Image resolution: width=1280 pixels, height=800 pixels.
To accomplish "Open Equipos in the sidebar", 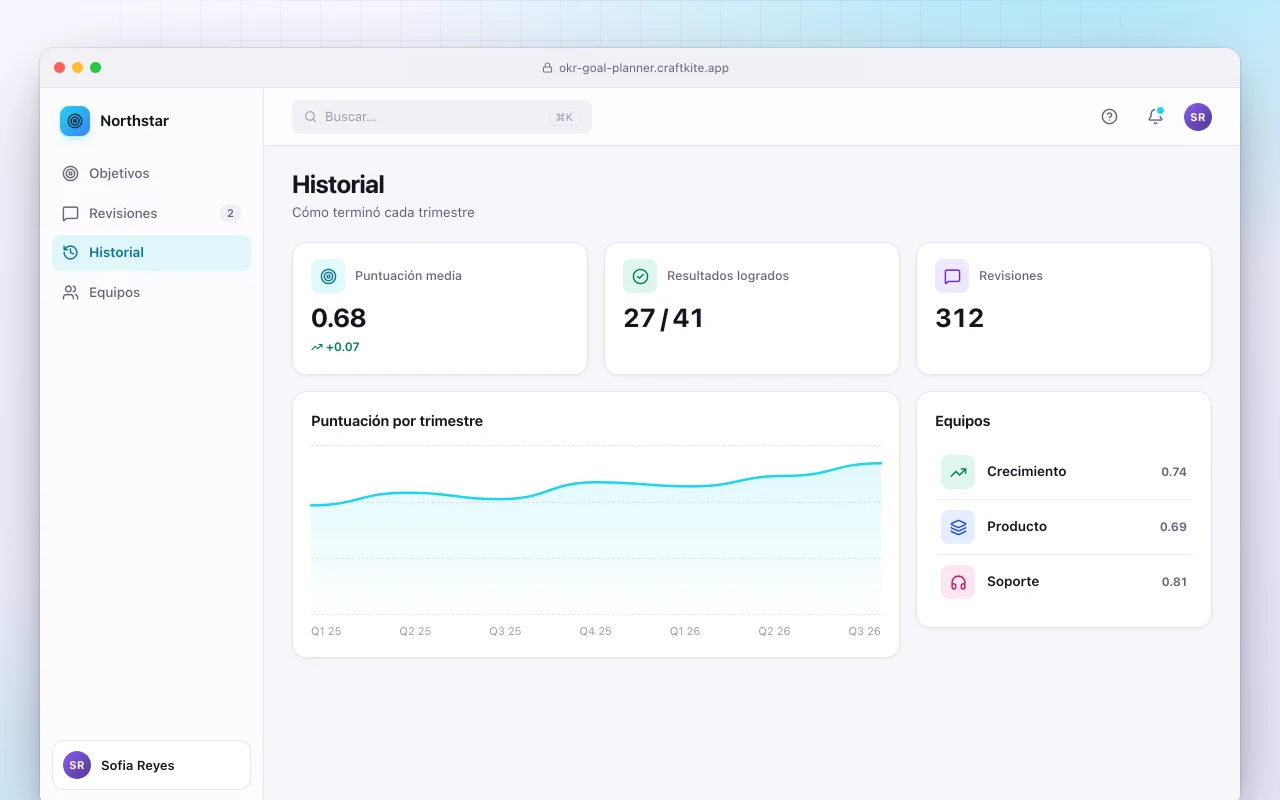I will (x=152, y=293).
